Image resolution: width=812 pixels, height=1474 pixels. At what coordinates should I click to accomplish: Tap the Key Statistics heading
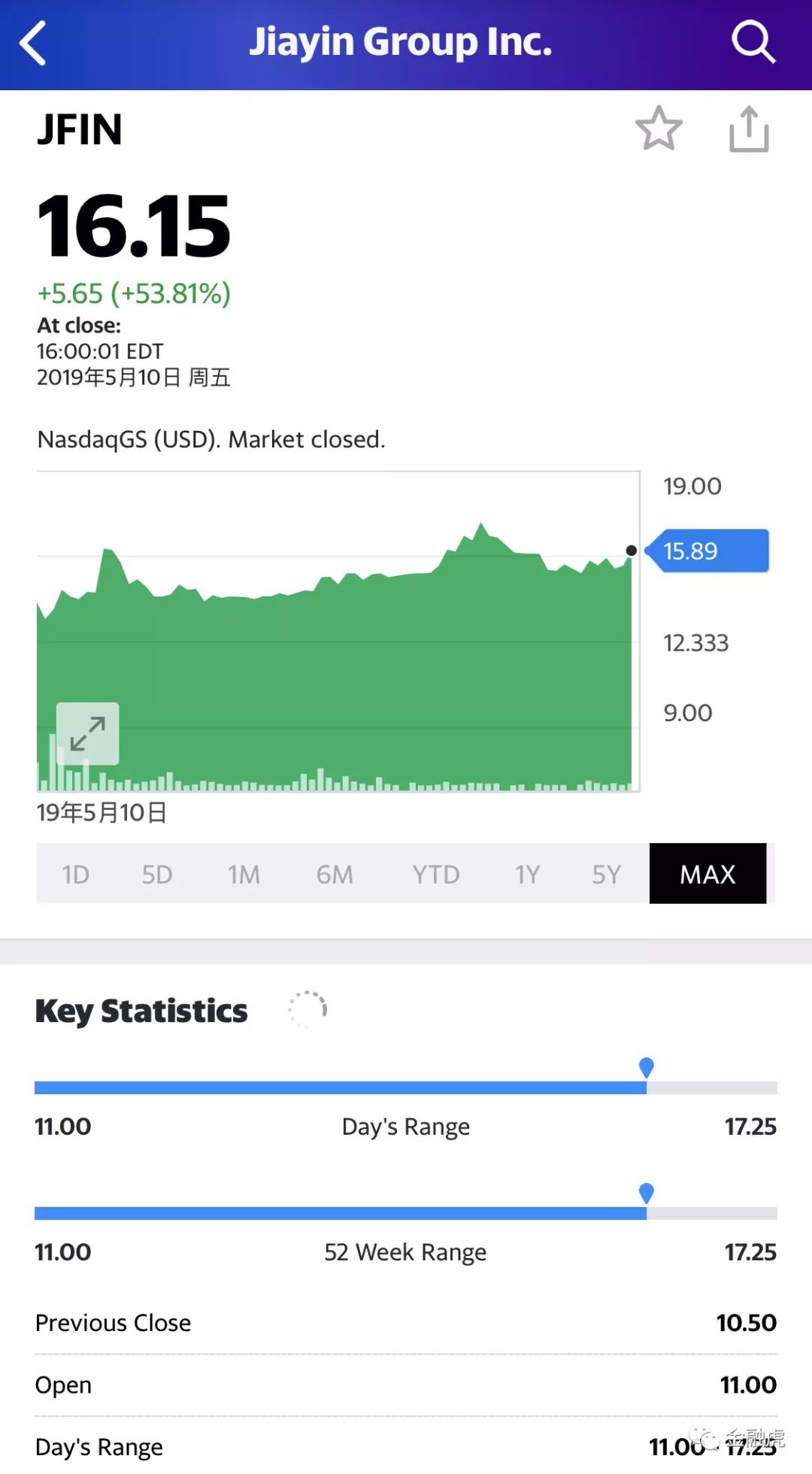click(x=141, y=1011)
